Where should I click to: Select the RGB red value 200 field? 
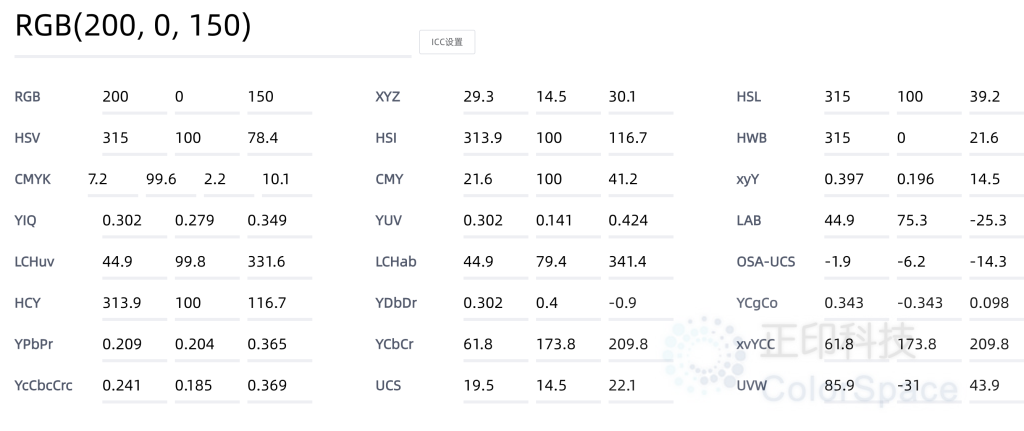[135, 97]
